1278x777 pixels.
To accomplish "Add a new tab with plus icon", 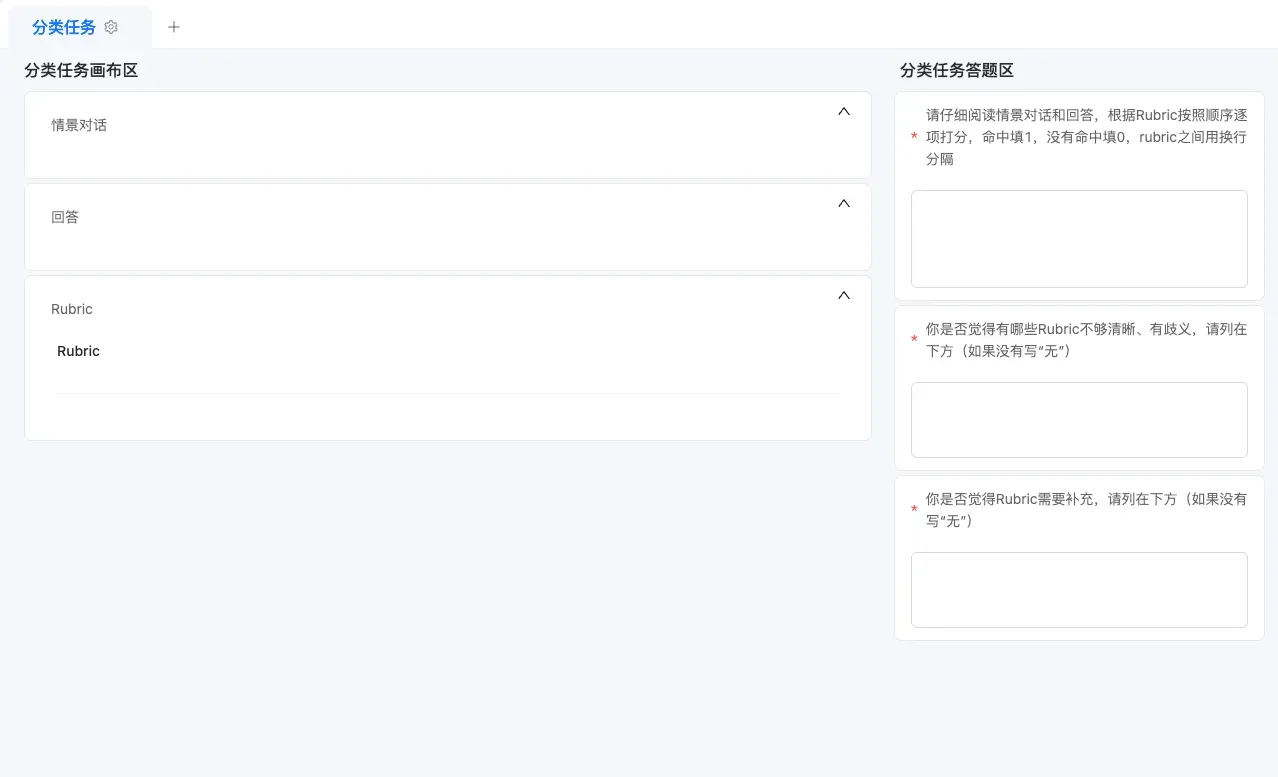I will click(174, 27).
